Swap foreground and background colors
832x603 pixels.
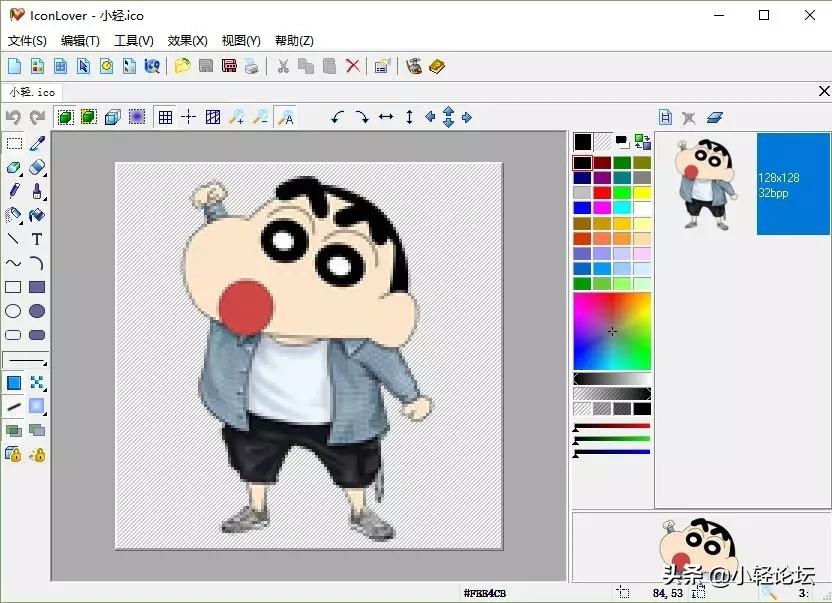pyautogui.click(x=643, y=142)
